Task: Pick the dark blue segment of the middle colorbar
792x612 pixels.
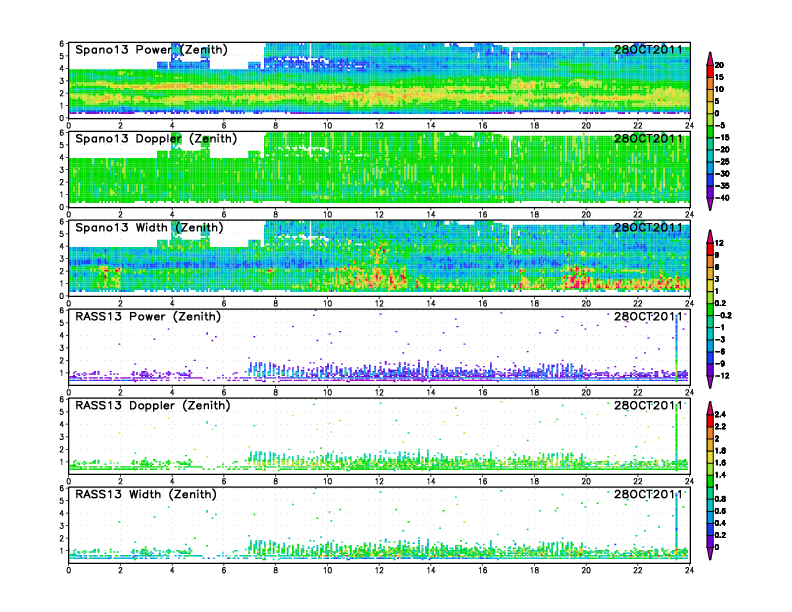Action: pos(710,358)
